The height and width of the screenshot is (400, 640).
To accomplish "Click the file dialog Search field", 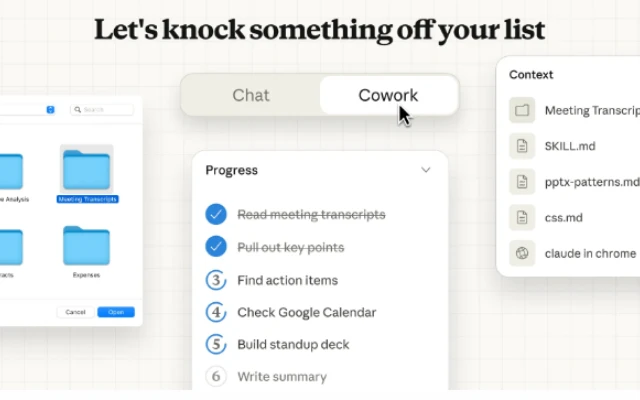I will (x=102, y=109).
